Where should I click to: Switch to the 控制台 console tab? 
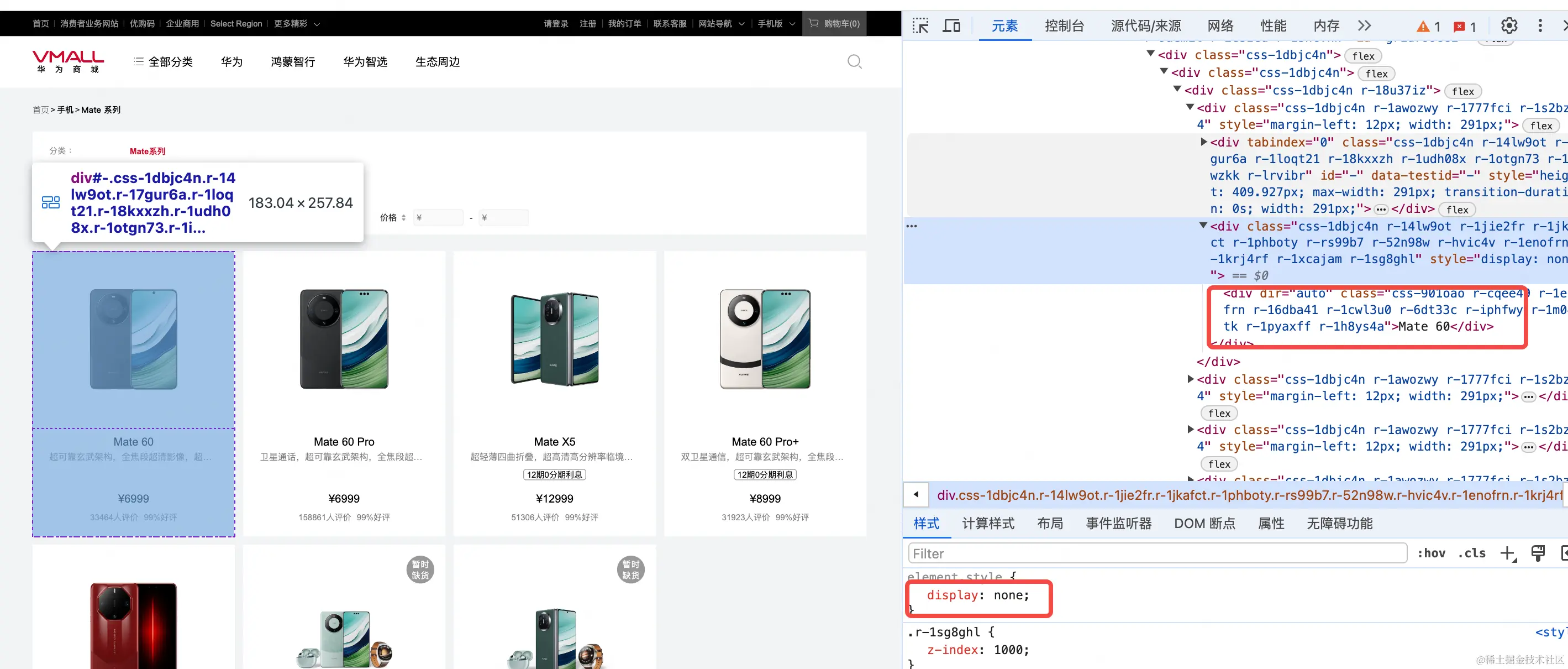[x=1064, y=25]
